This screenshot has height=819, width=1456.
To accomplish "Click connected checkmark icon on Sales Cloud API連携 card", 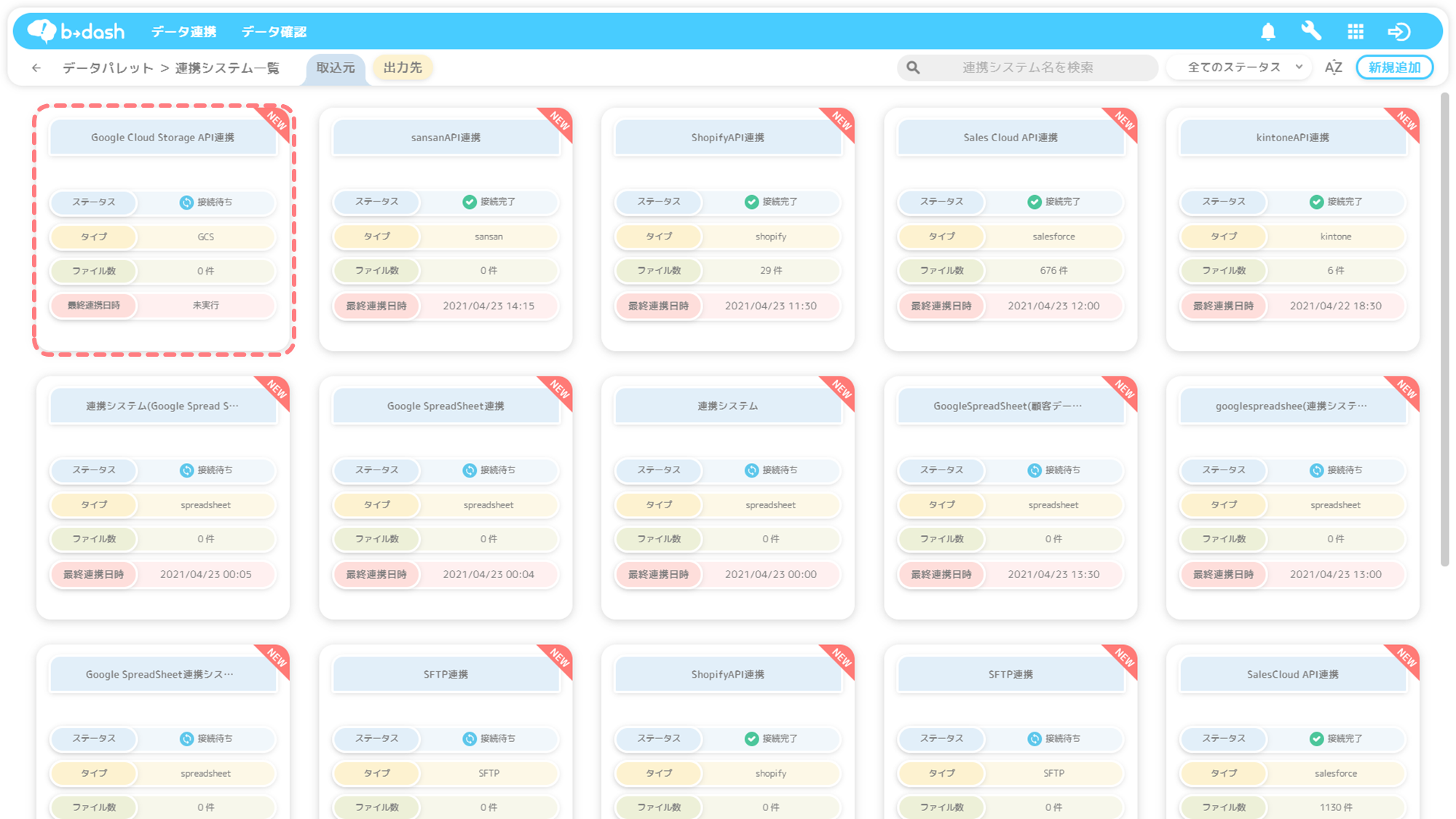I will point(1034,202).
